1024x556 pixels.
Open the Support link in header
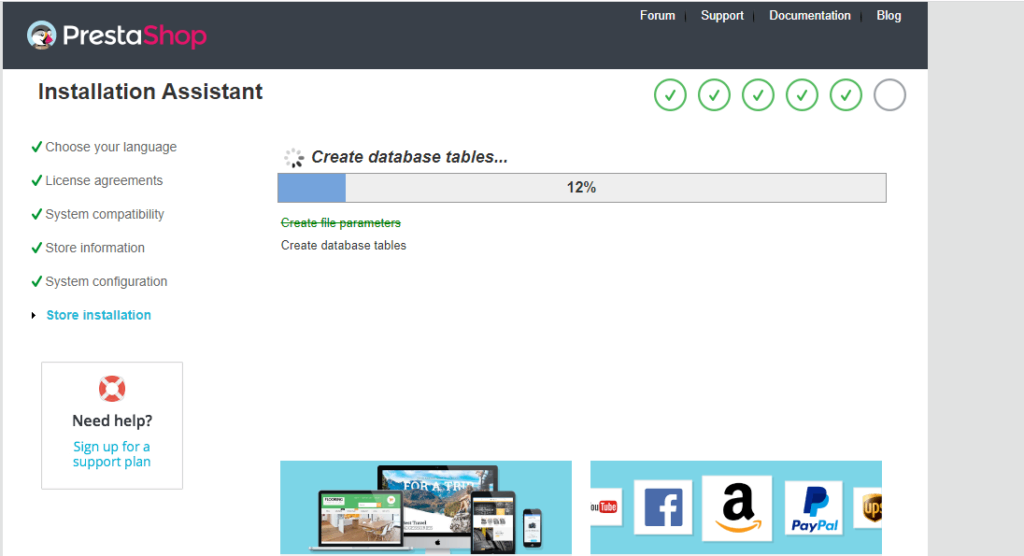coord(722,16)
